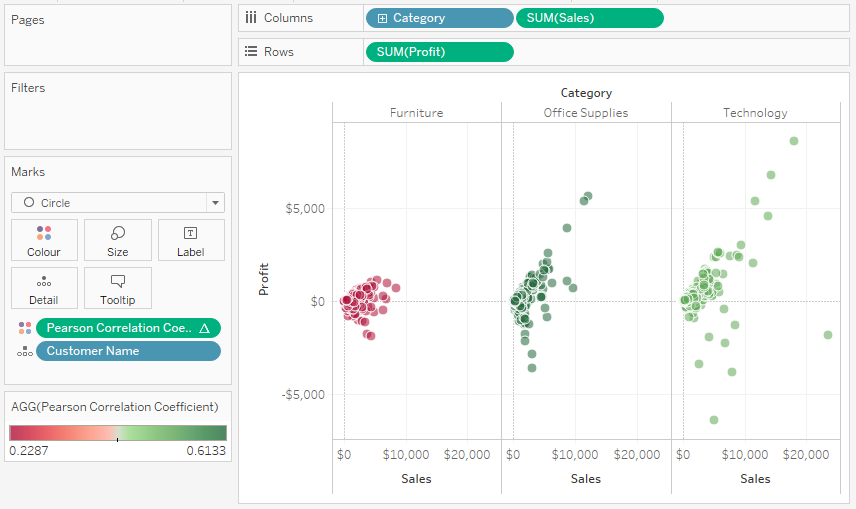Viewport: 856px width, 509px height.
Task: Select the lowest Office Supplies circle
Action: click(532, 368)
